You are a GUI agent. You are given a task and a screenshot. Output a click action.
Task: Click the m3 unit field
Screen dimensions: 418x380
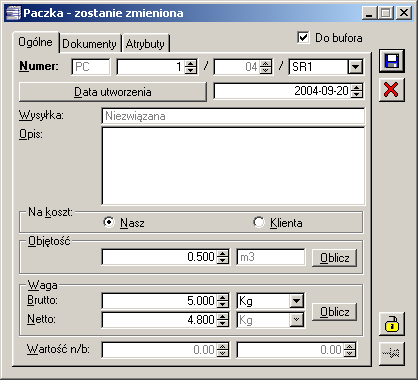tap(271, 257)
